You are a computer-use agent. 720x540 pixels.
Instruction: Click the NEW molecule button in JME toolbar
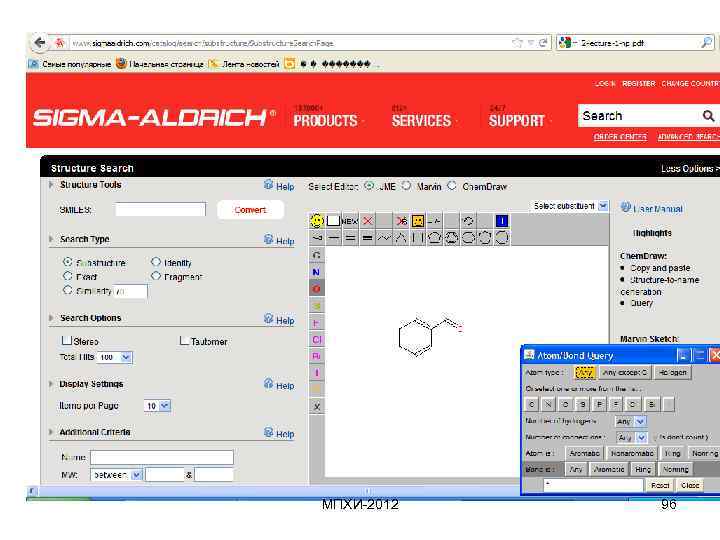pos(350,221)
